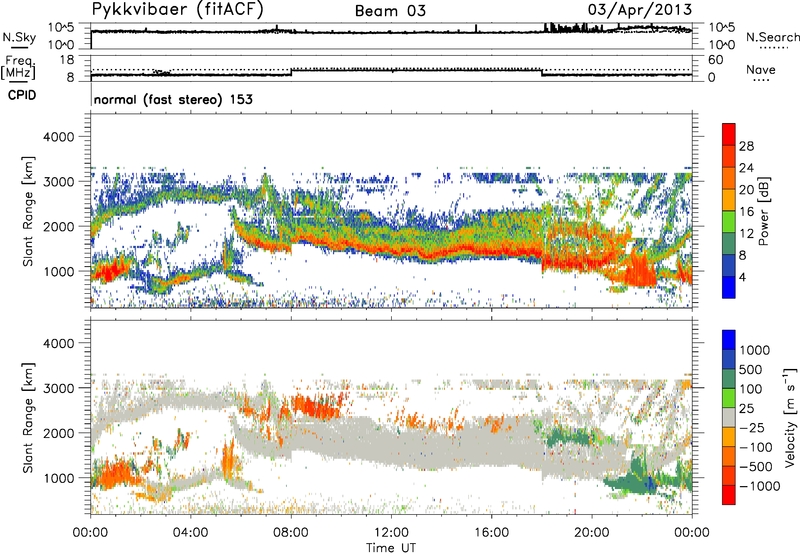This screenshot has height=554, width=800.
Task: Click the blue top of velocity colorbar
Action: [729, 340]
